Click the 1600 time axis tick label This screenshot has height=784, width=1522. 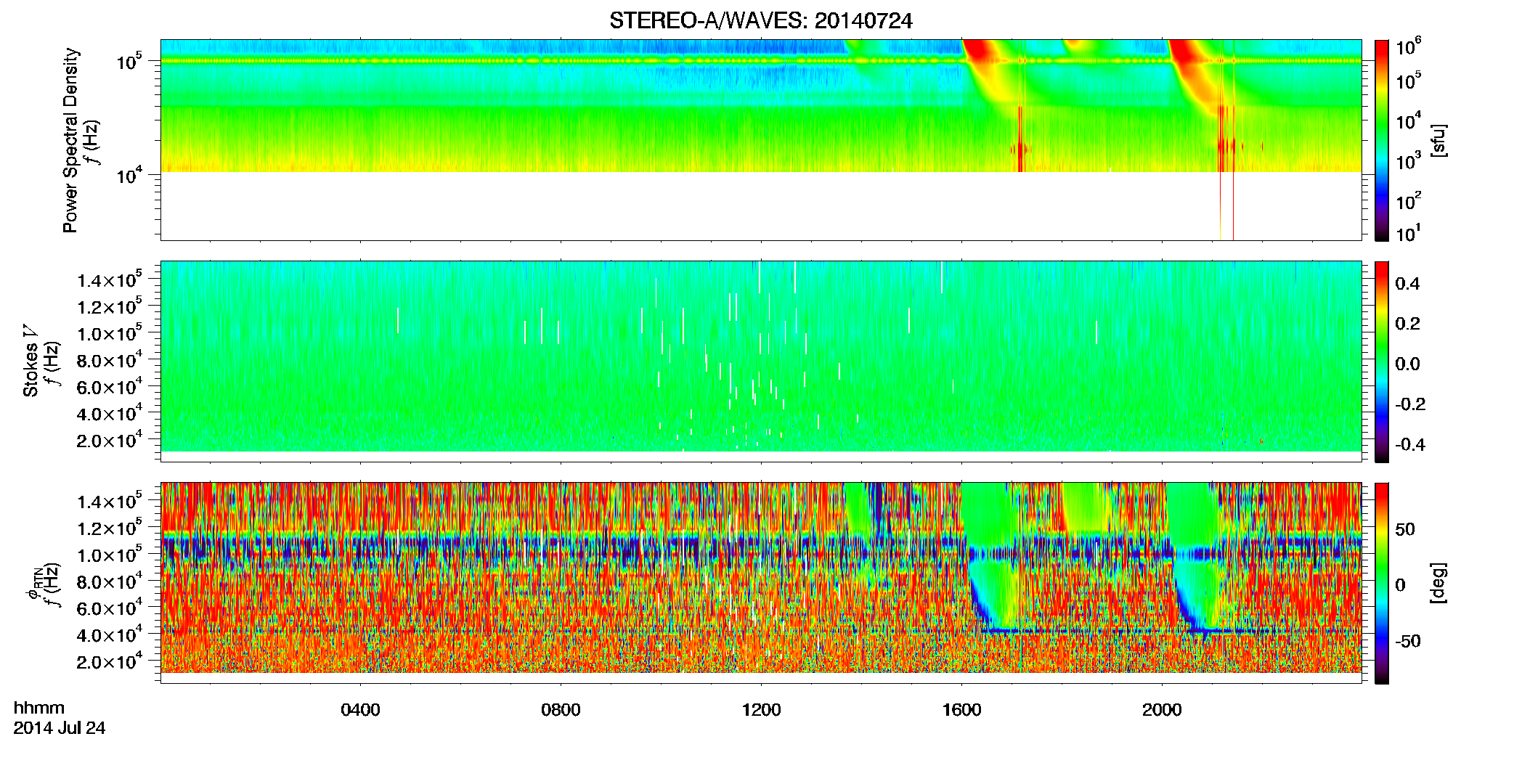[x=961, y=710]
